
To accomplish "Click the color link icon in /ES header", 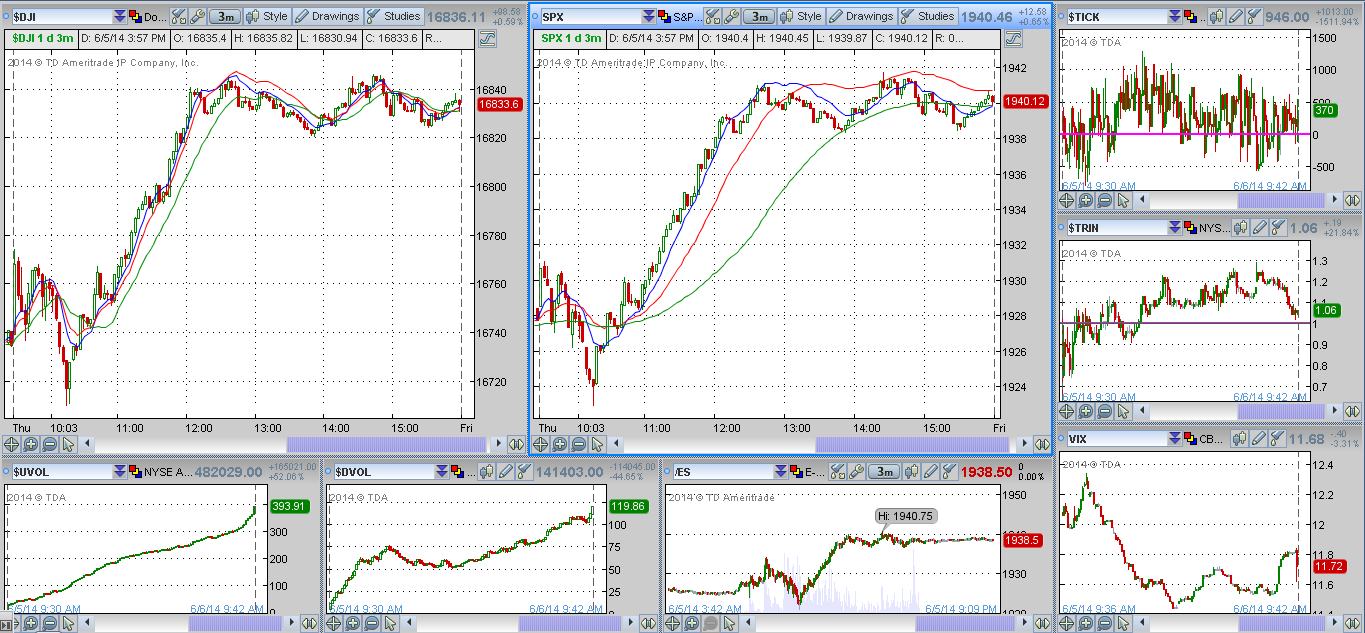I will coord(796,472).
